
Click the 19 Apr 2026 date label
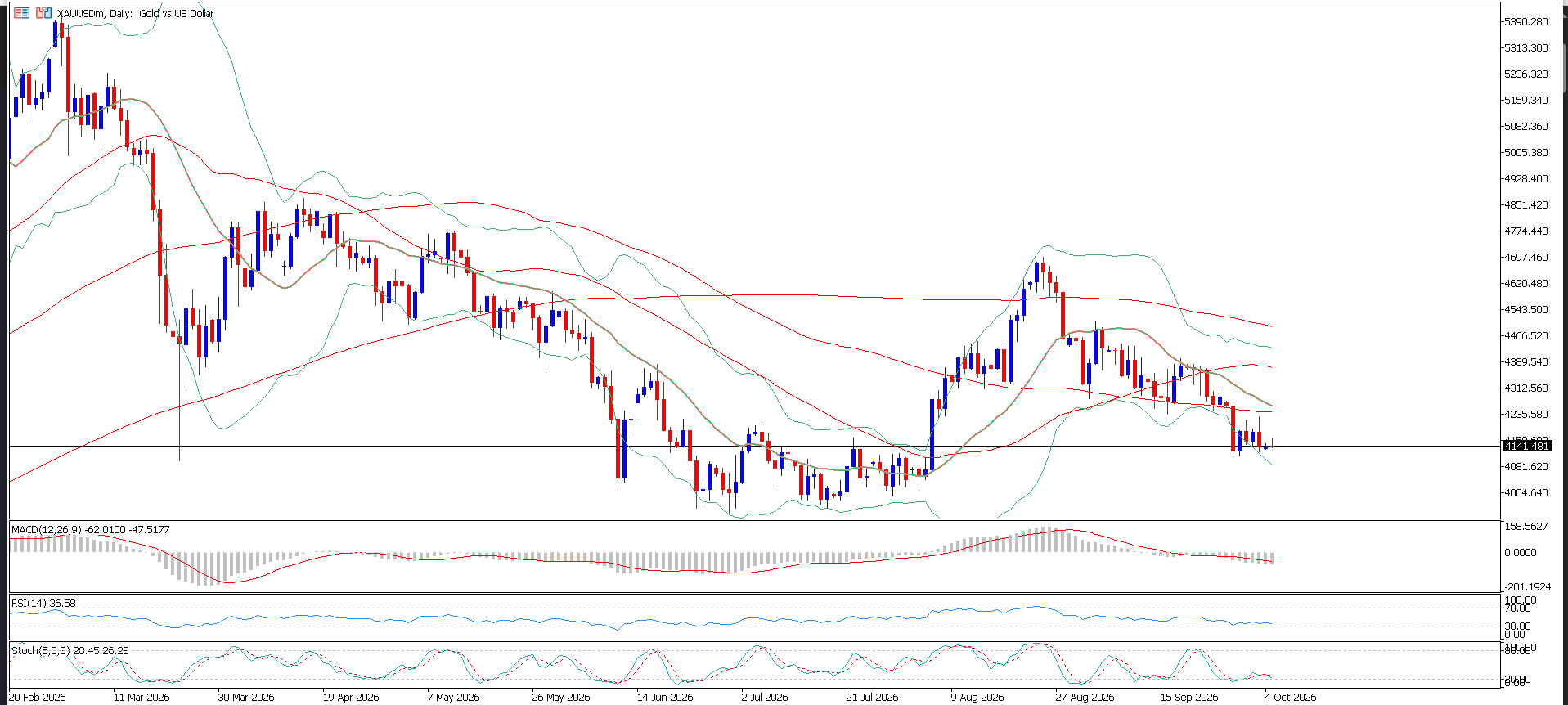click(x=351, y=698)
